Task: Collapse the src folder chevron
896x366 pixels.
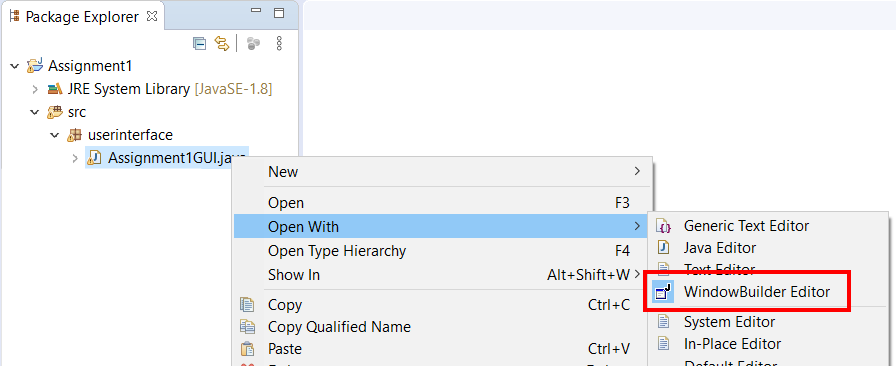Action: point(35,112)
